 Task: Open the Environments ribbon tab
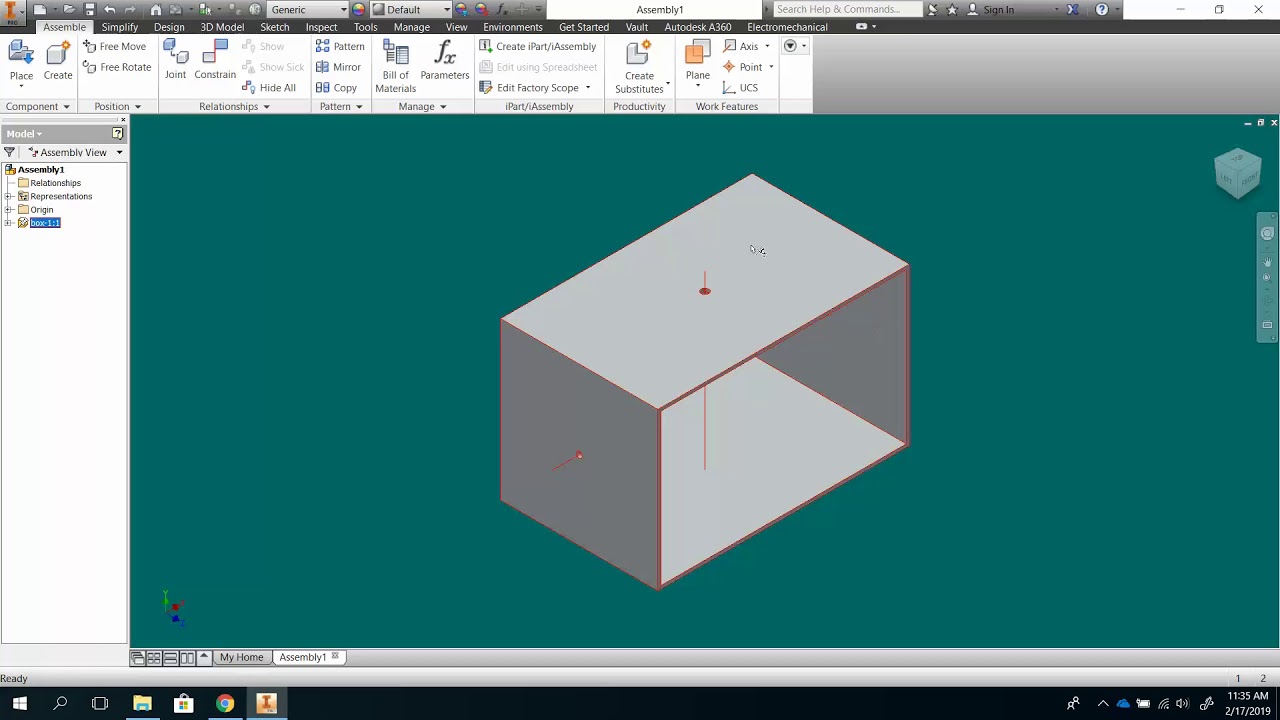[513, 27]
